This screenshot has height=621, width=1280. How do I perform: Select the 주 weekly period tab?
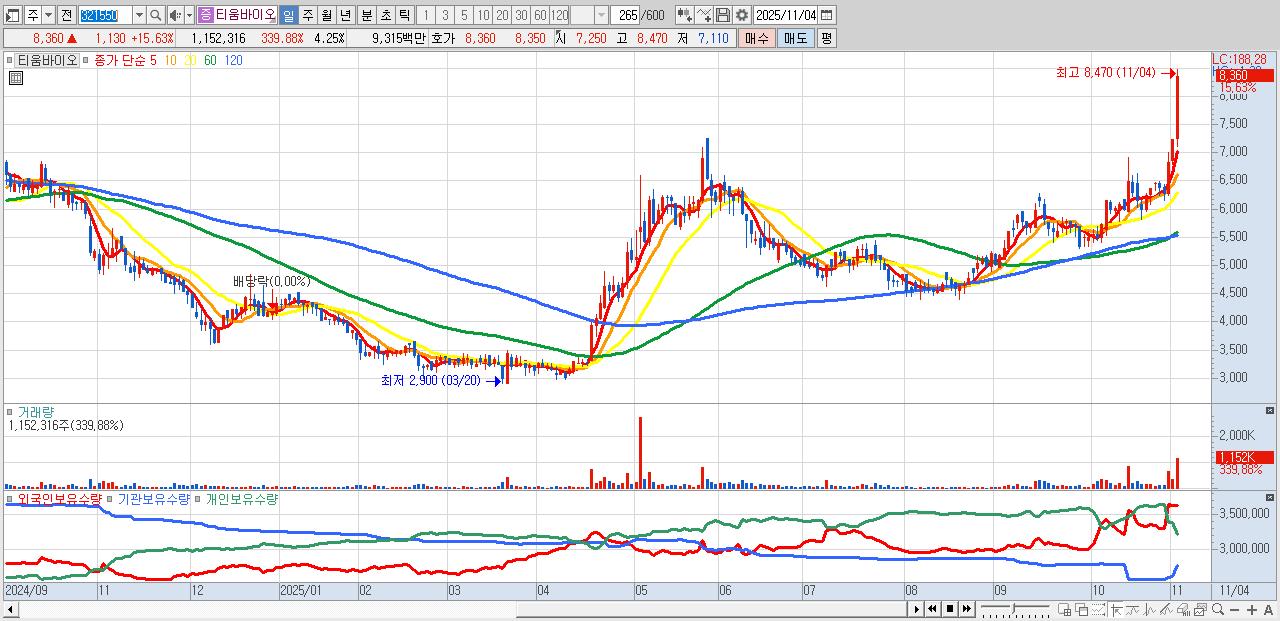pos(307,15)
